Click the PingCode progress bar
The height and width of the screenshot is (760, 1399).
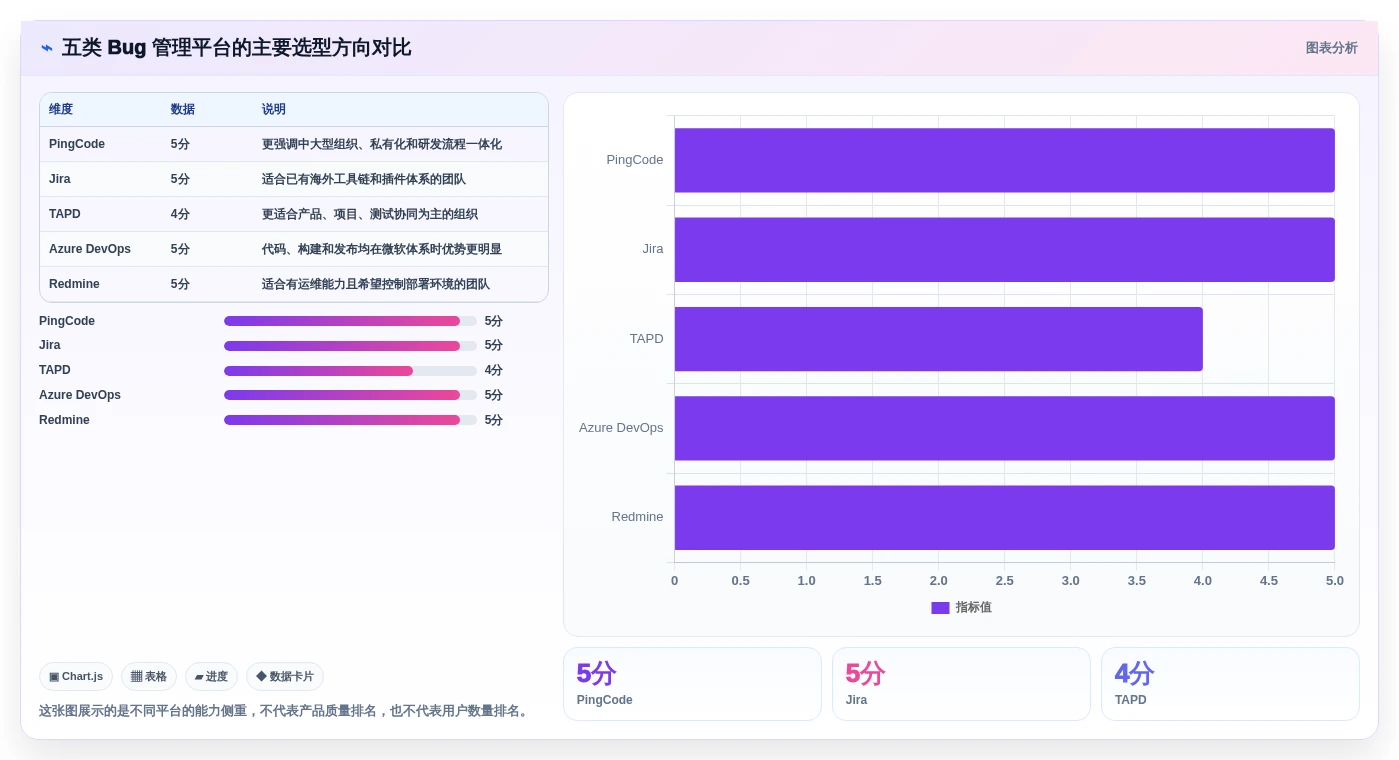point(350,321)
